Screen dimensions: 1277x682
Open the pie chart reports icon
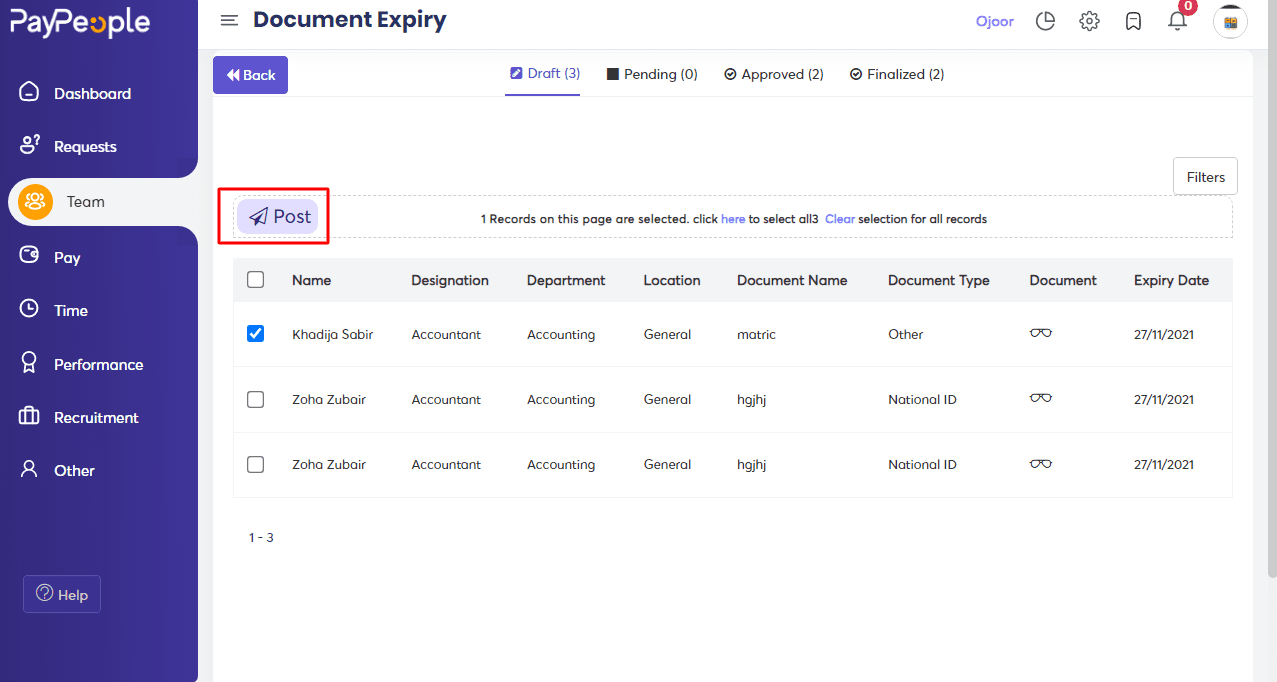[1045, 21]
